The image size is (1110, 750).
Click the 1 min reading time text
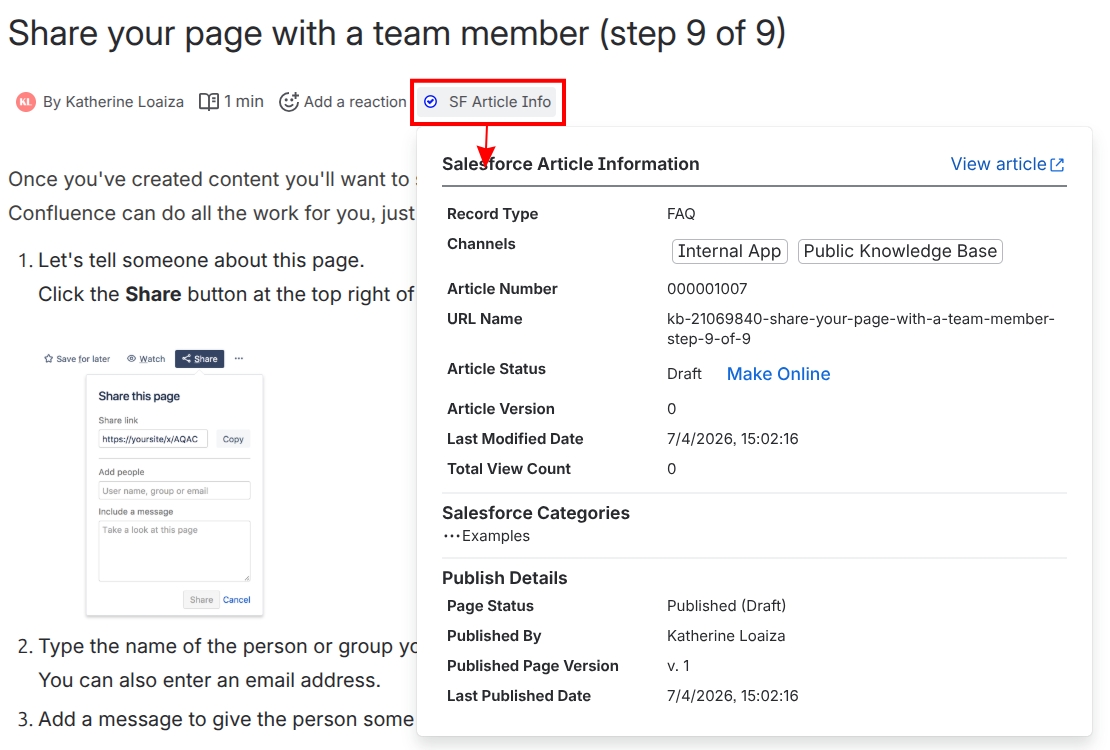click(x=244, y=102)
